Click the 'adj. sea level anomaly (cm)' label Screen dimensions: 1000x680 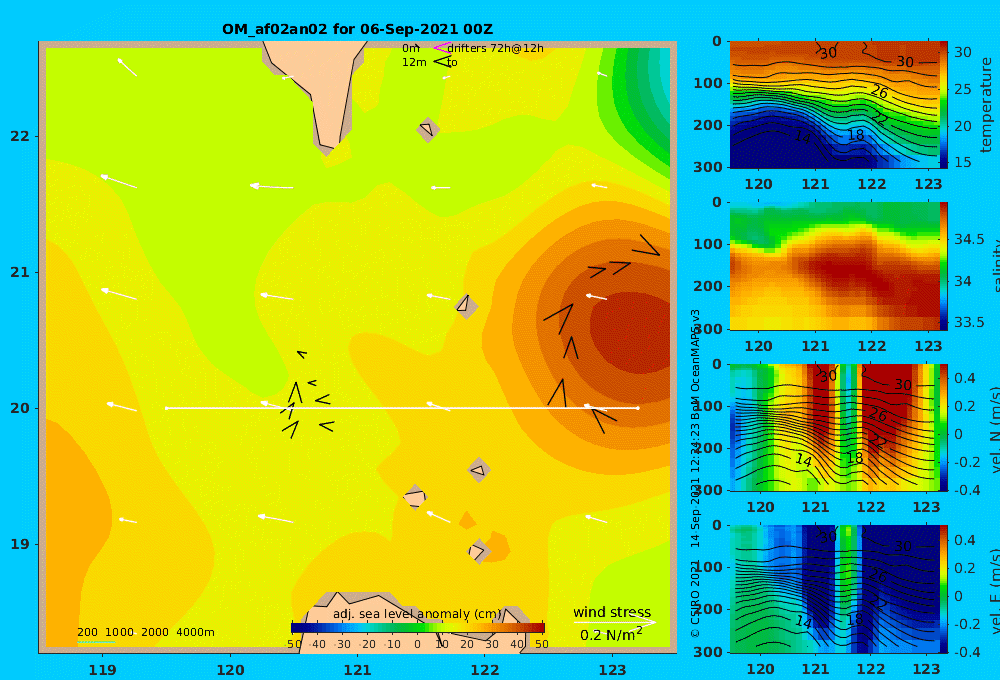[417, 614]
